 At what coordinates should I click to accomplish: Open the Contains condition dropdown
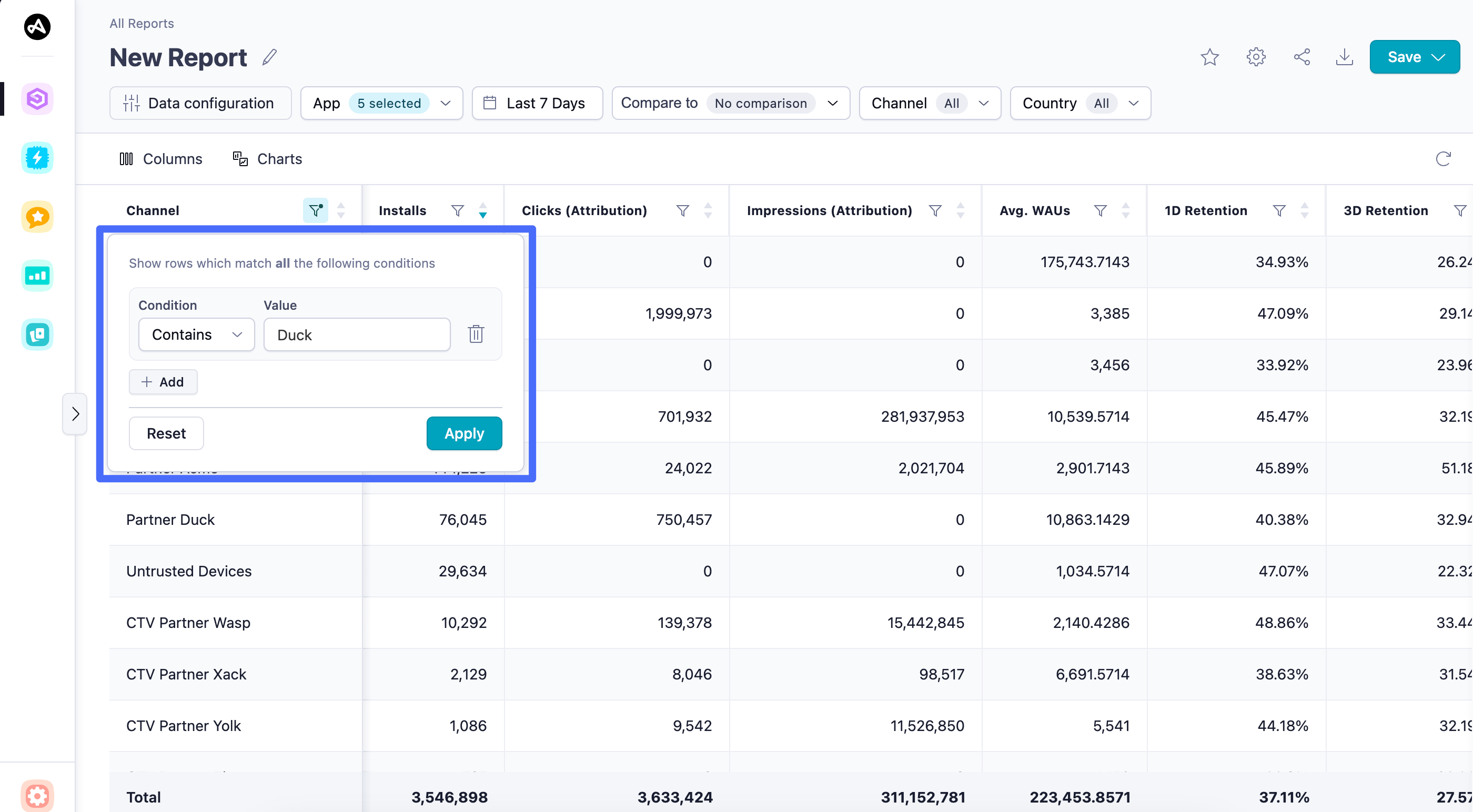click(196, 334)
